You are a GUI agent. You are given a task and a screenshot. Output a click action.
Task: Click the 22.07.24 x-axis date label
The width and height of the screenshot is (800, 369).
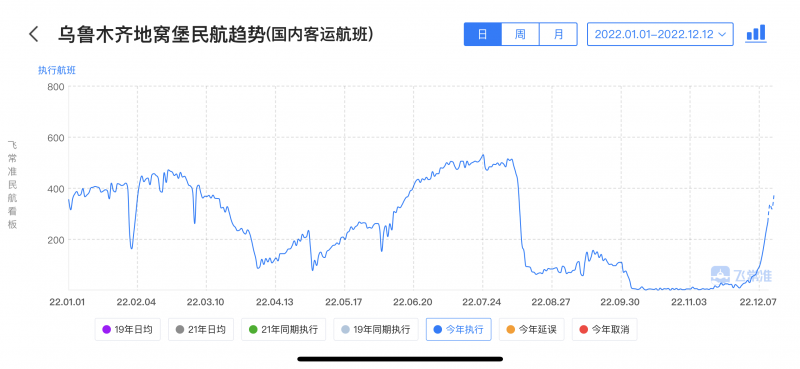pos(483,302)
